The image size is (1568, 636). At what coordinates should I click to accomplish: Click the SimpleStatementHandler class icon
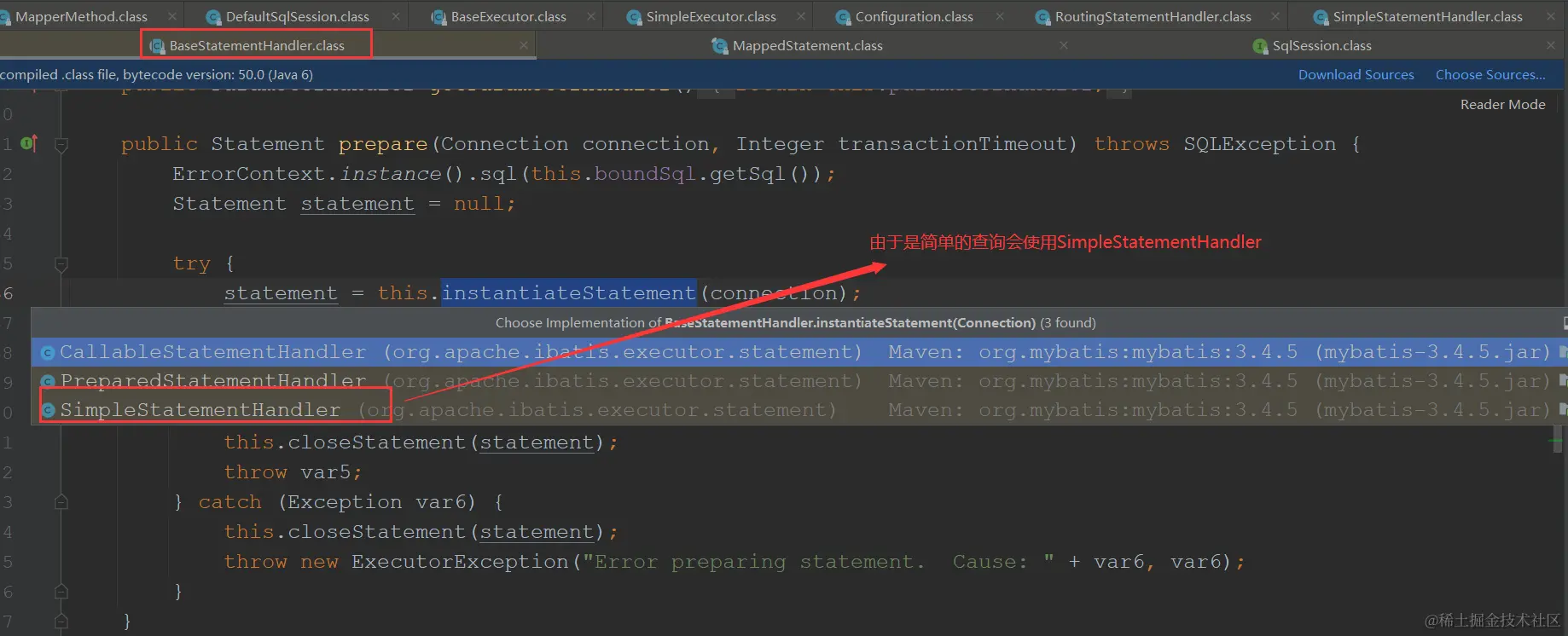pos(48,410)
